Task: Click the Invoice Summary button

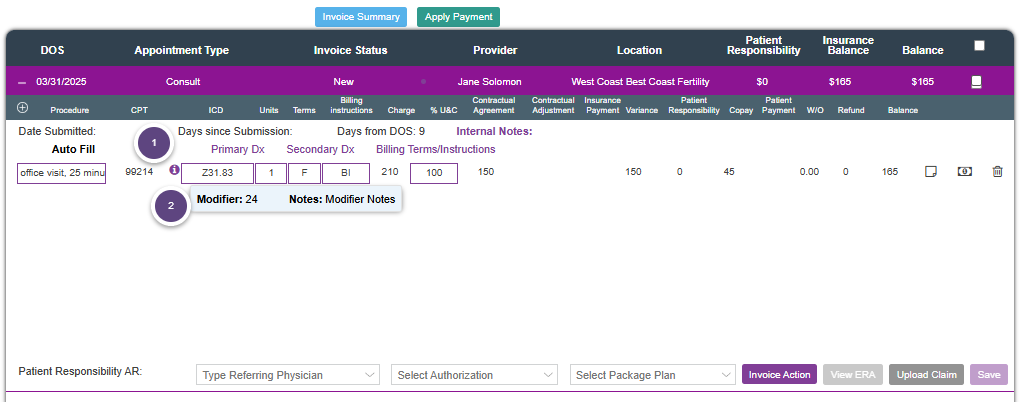Action: coord(361,17)
